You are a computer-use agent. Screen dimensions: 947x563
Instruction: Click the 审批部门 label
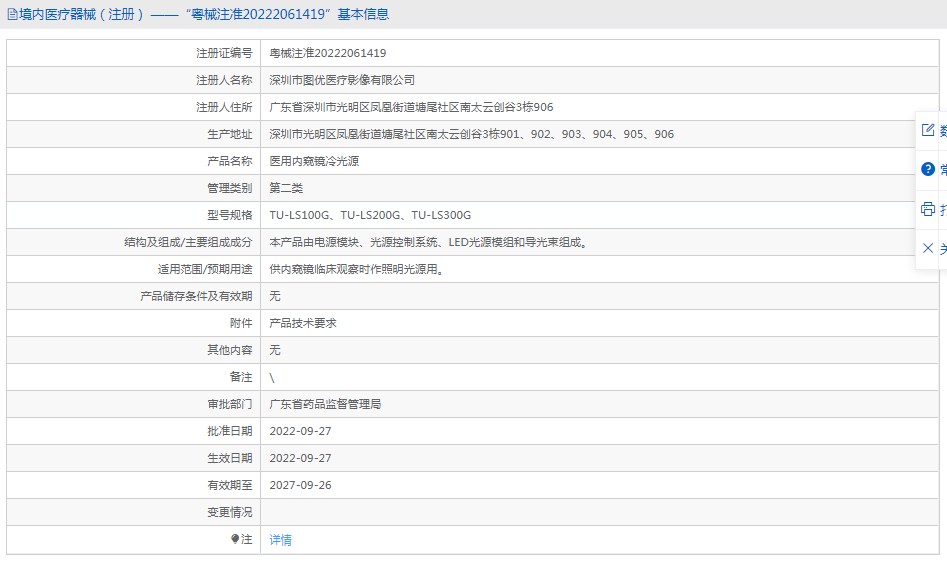click(230, 404)
